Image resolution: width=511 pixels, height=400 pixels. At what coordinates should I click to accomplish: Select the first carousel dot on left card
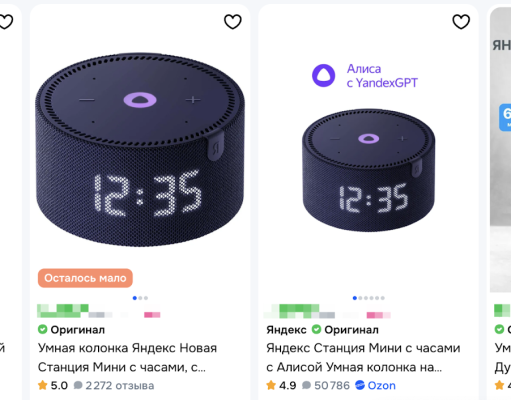[x=135, y=298]
